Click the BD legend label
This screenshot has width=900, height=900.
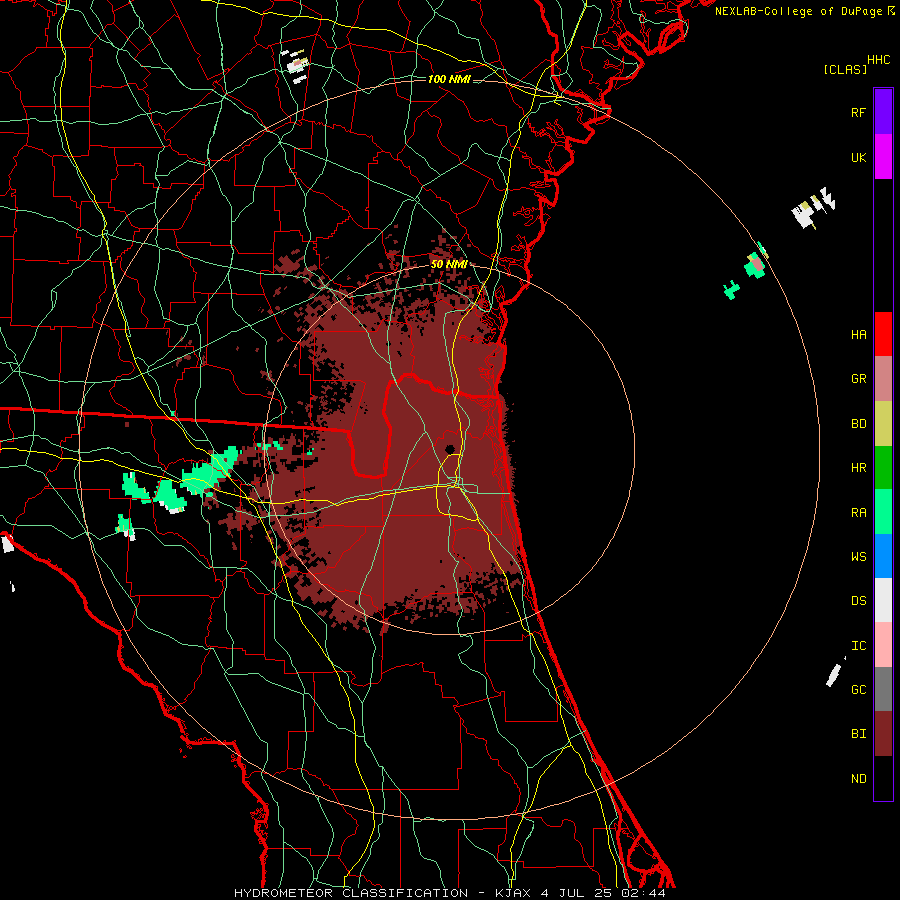[x=858, y=424]
